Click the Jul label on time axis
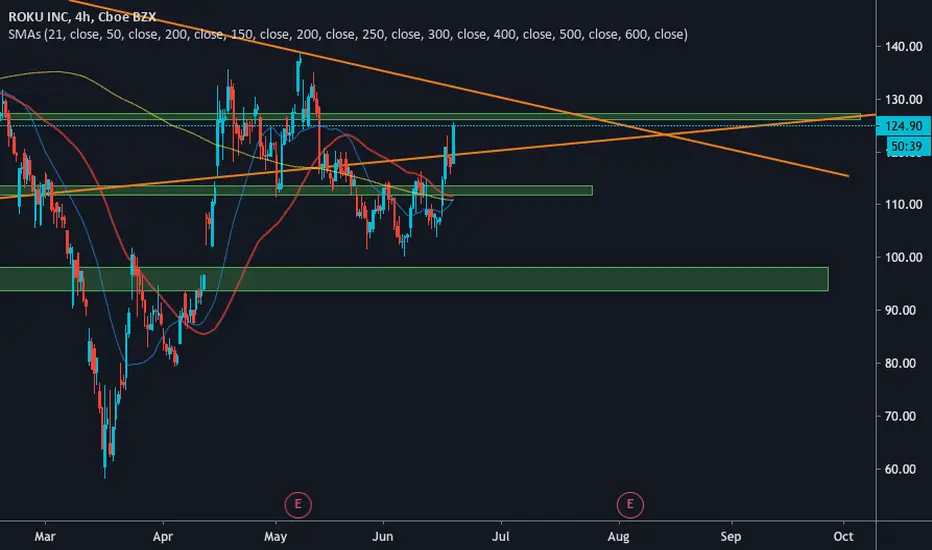The image size is (932, 550). 500,536
